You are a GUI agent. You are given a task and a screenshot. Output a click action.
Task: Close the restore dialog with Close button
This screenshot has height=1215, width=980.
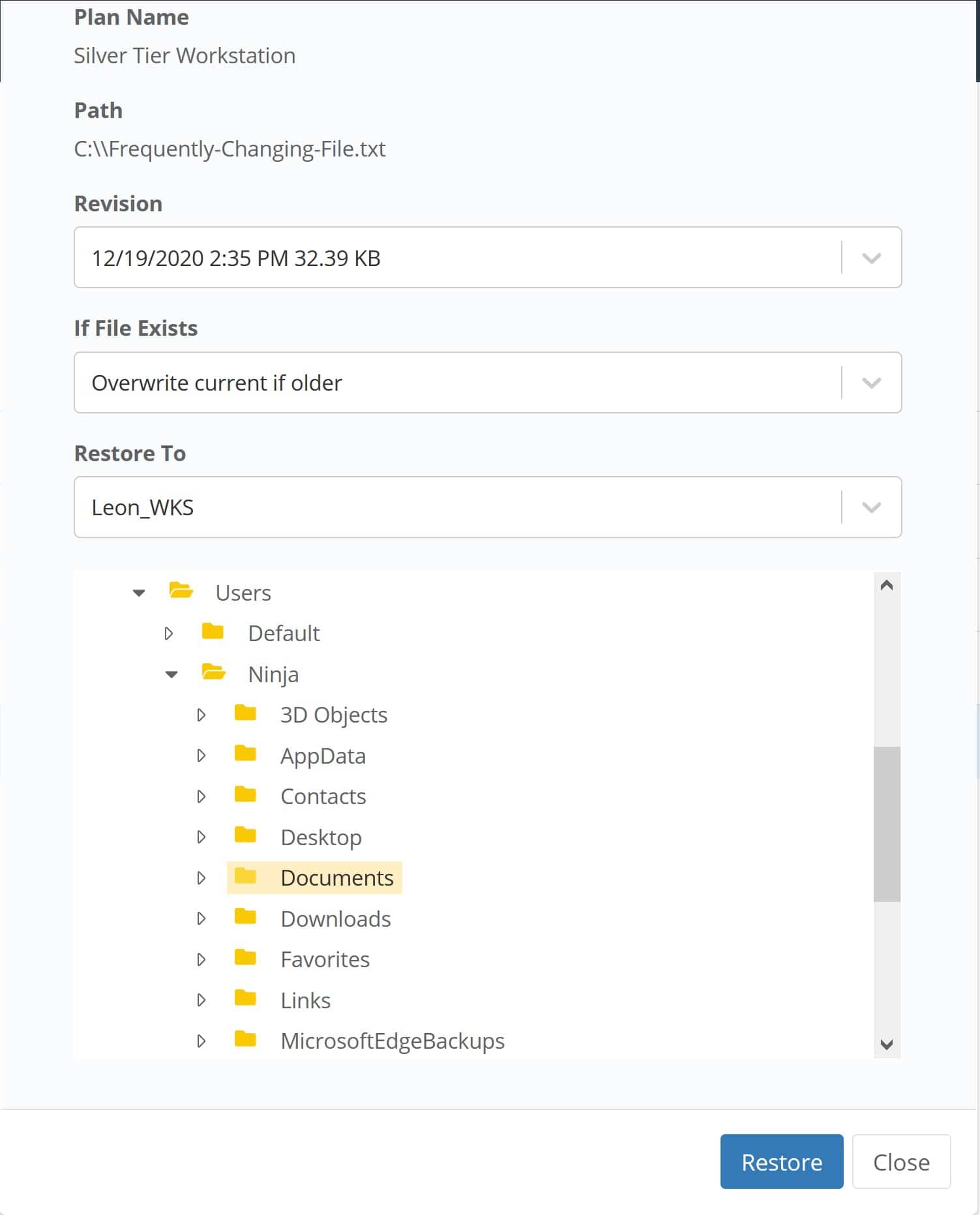click(x=900, y=1162)
